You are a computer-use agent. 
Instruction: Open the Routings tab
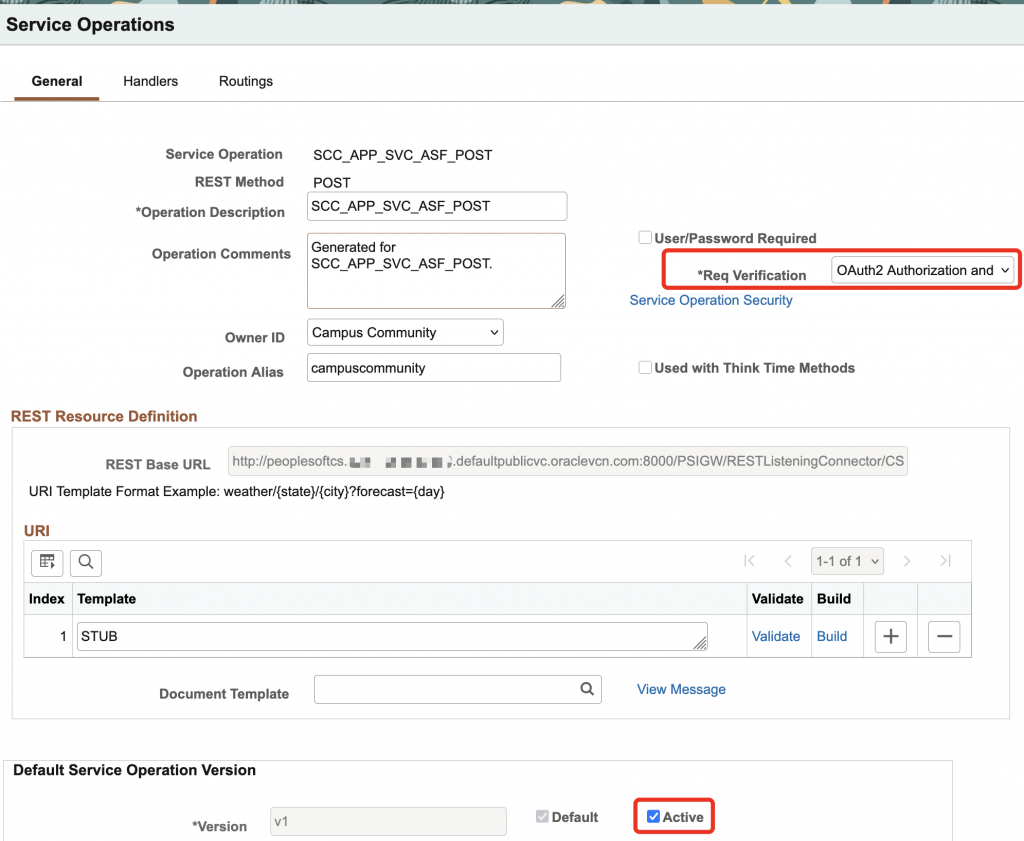(245, 81)
